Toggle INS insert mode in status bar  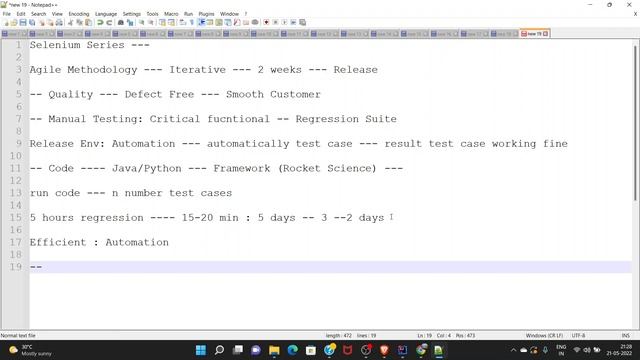pyautogui.click(x=625, y=336)
